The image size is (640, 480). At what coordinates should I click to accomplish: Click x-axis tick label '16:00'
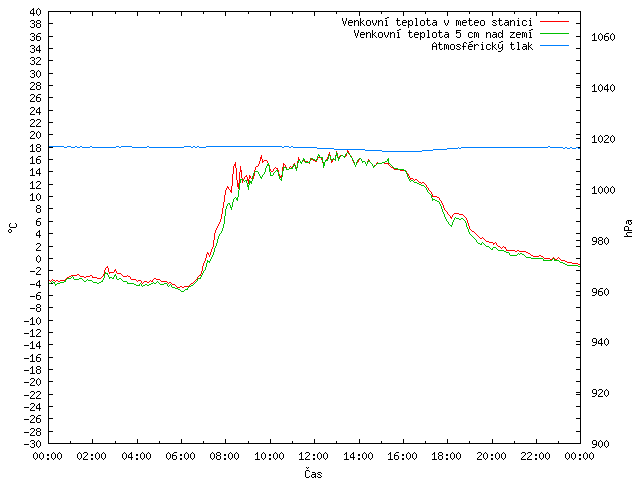403,456
